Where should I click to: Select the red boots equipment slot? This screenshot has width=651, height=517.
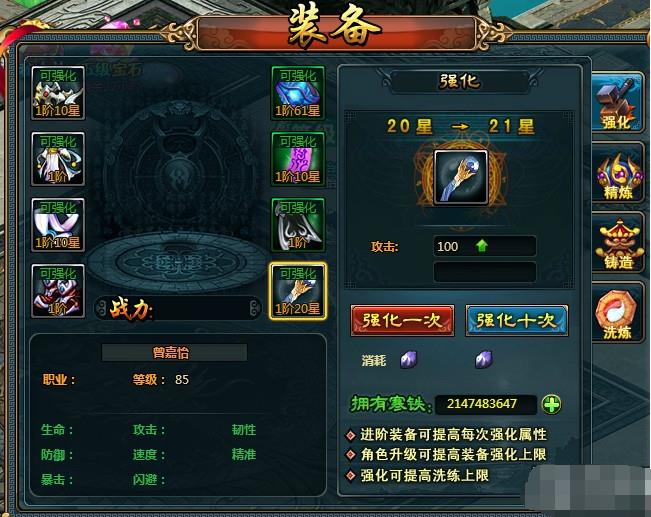tap(58, 291)
